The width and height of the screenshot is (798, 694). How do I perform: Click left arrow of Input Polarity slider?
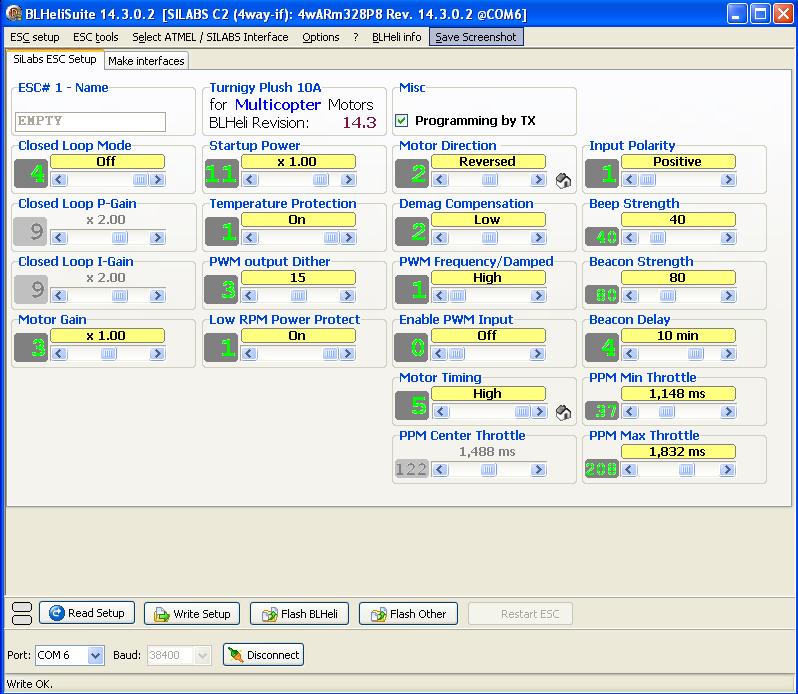(x=630, y=180)
